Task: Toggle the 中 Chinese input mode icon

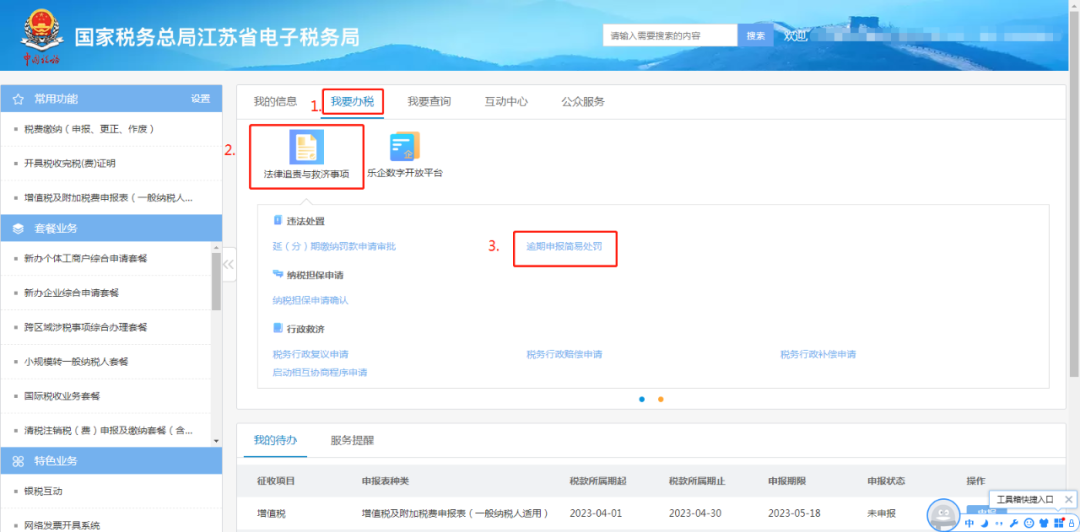Action: click(x=970, y=523)
